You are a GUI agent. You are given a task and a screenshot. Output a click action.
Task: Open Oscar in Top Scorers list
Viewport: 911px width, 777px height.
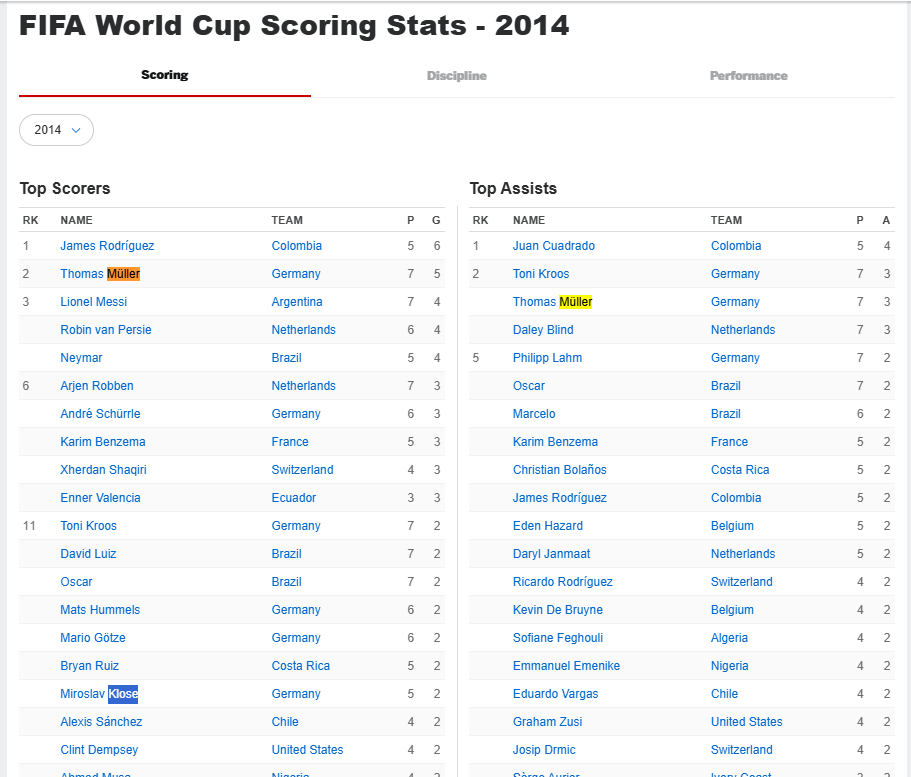pyautogui.click(x=76, y=582)
